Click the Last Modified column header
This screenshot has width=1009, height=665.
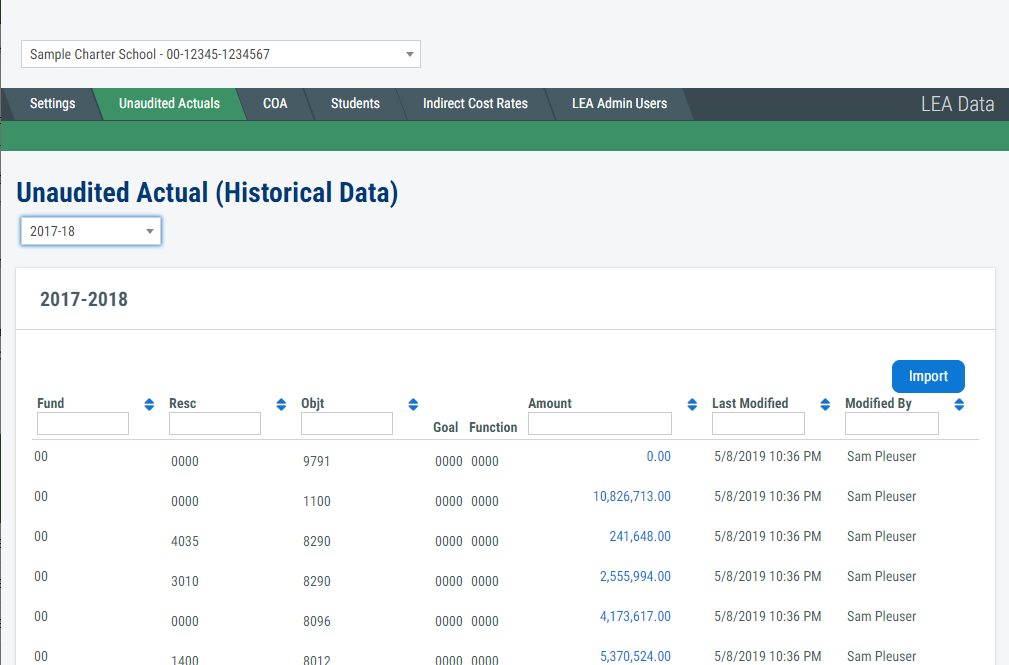(x=750, y=403)
